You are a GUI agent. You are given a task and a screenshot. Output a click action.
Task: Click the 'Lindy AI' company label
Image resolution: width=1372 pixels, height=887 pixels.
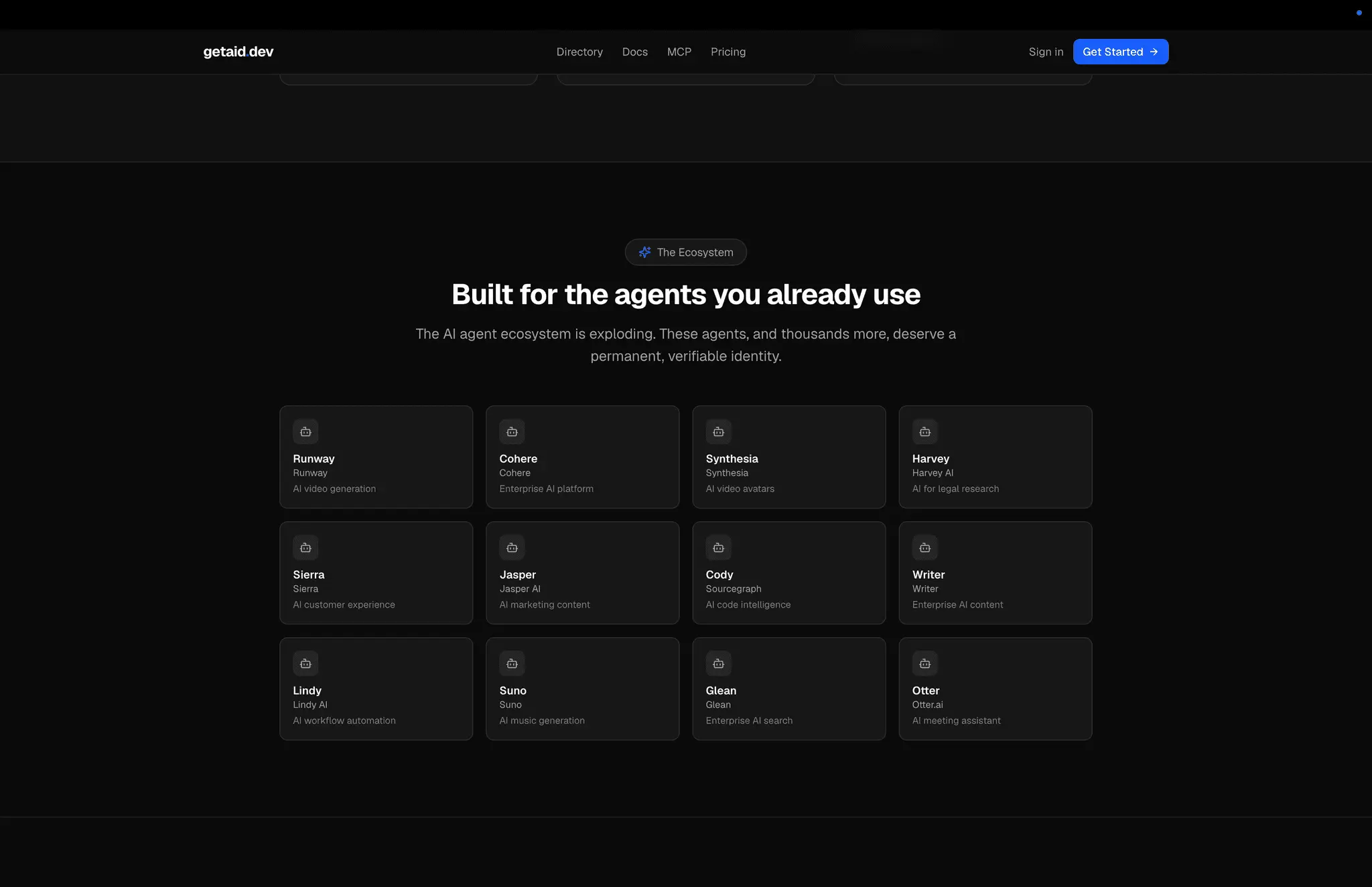click(x=310, y=704)
